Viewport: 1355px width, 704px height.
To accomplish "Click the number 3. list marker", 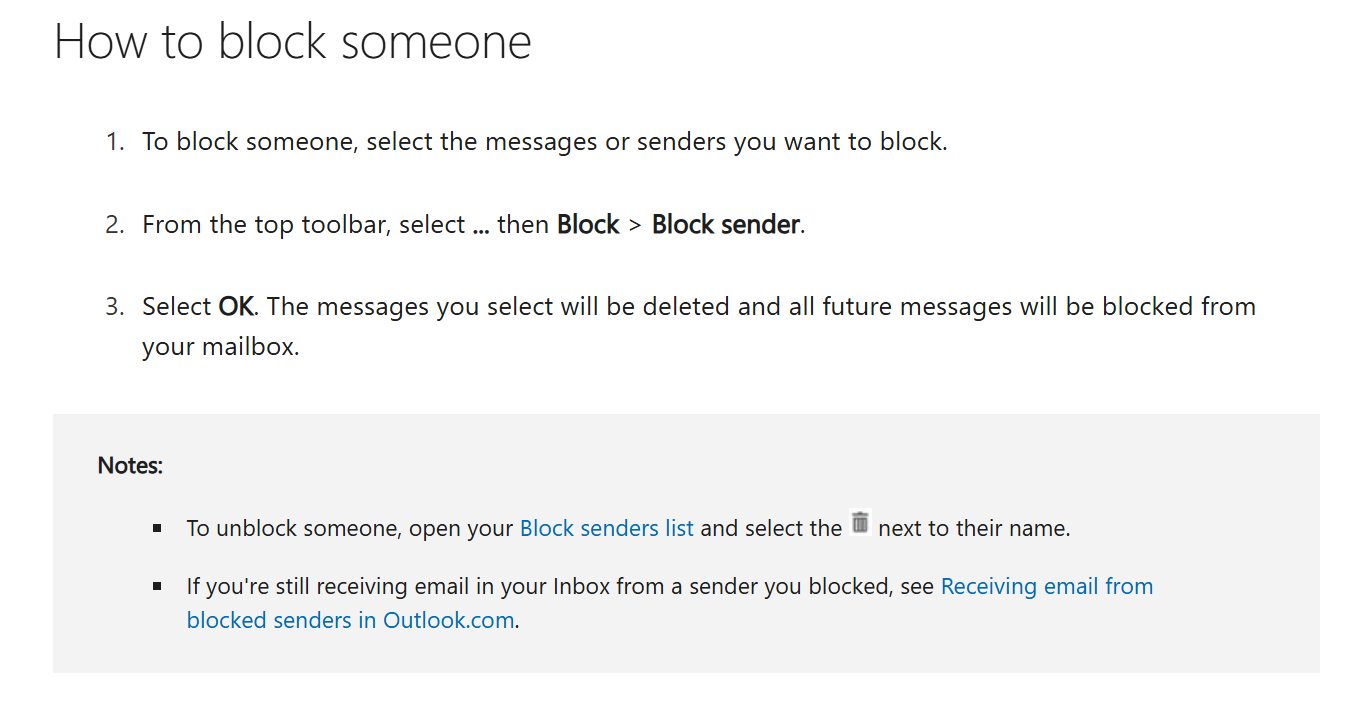I will click(115, 306).
